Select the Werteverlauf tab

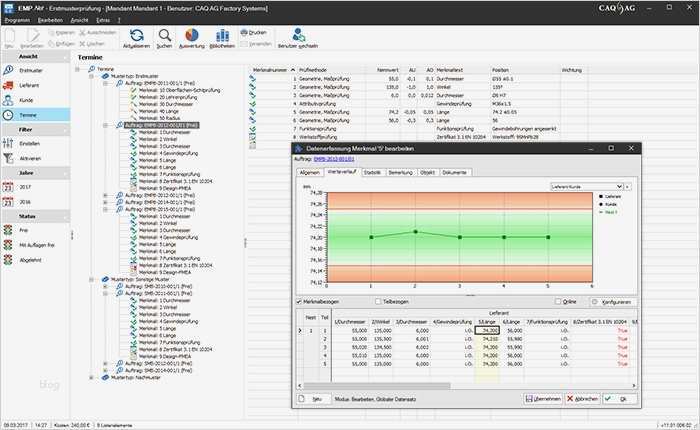(342, 172)
